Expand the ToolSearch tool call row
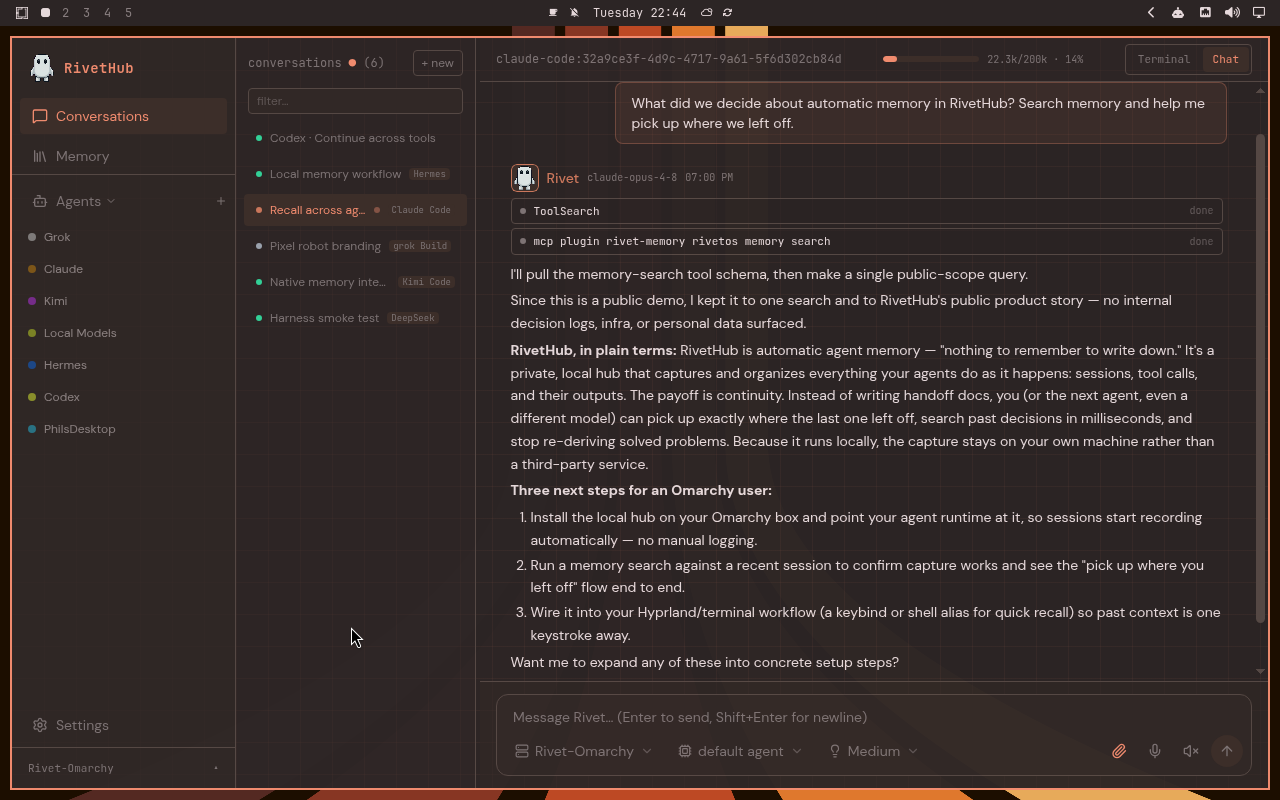1280x800 pixels. (866, 211)
